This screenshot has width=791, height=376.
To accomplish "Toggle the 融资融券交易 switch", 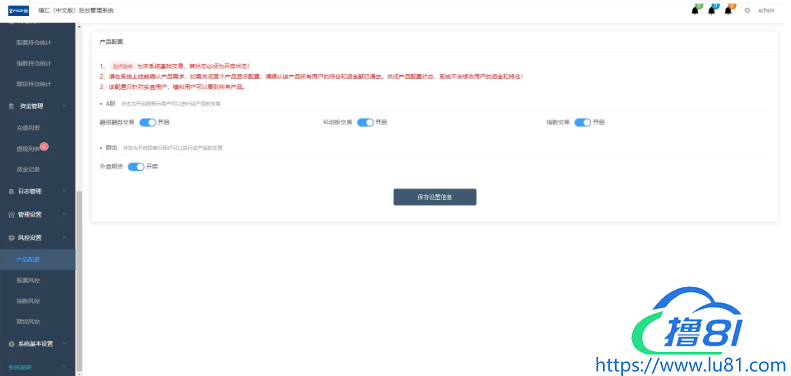I will [148, 123].
